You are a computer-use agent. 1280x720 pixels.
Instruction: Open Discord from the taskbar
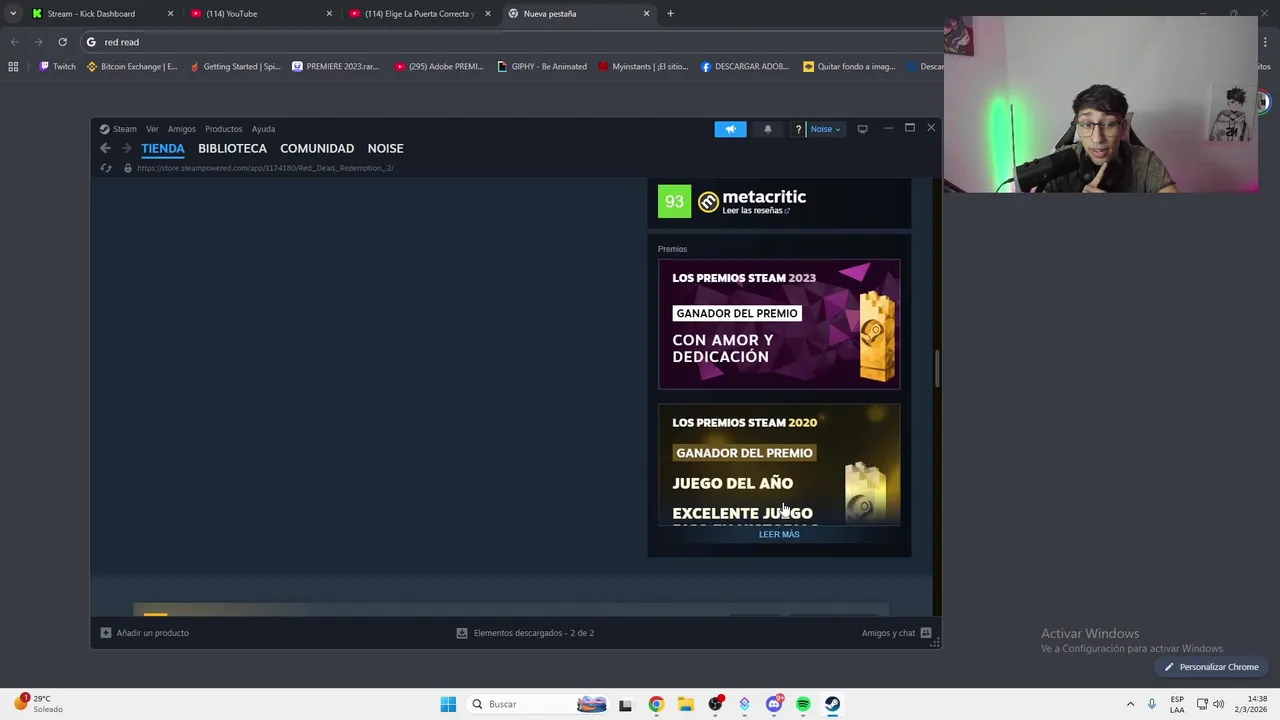[x=774, y=704]
